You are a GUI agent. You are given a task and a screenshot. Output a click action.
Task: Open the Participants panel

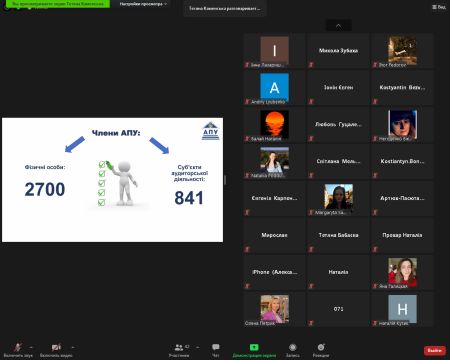point(179,350)
